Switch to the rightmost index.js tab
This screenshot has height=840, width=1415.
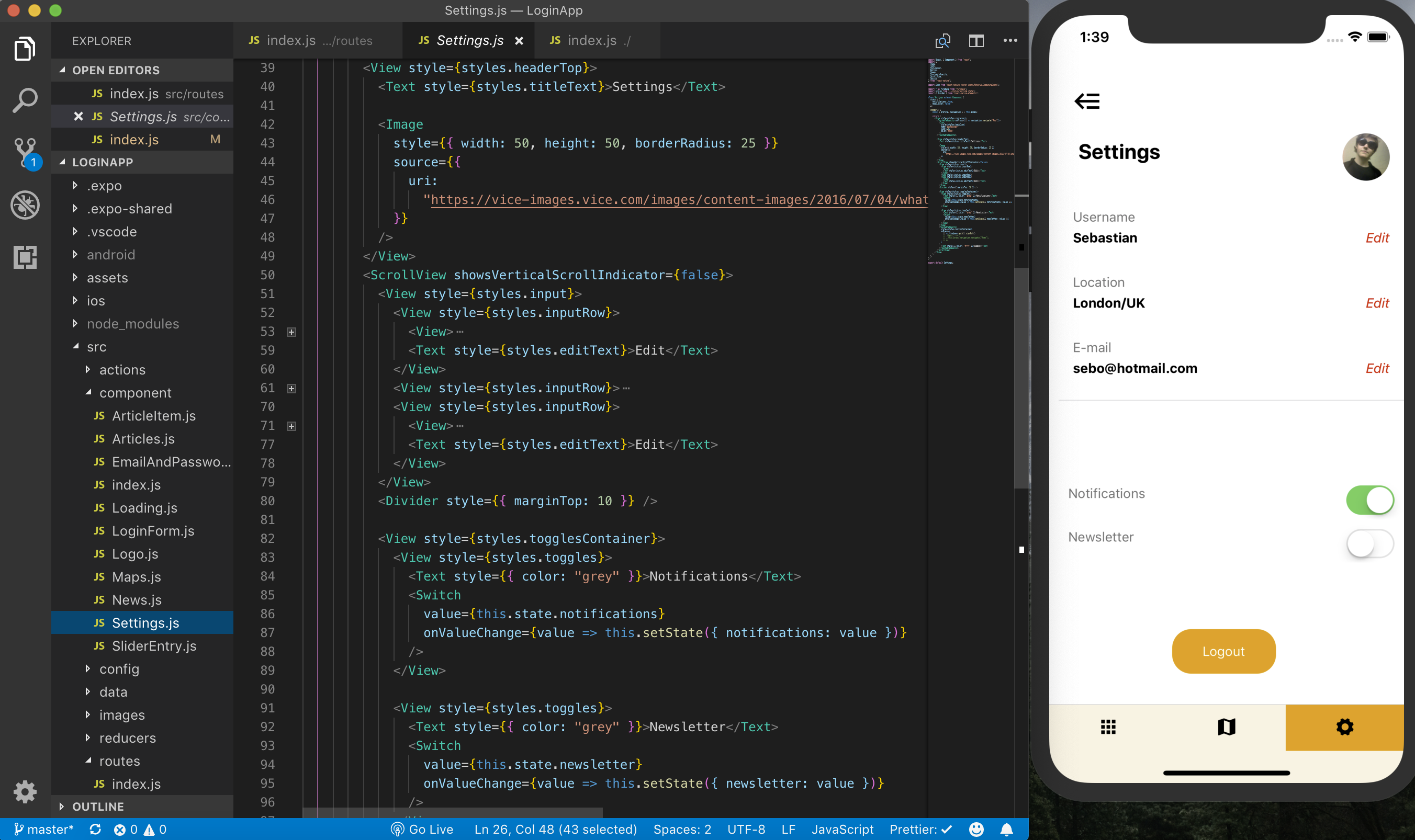pos(592,40)
